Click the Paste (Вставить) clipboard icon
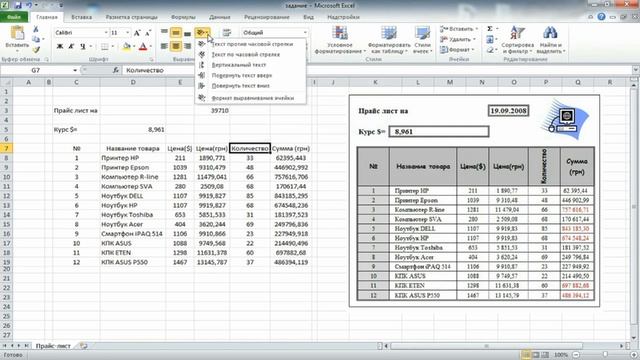Screen dimensions: 640x360 coord(17,33)
